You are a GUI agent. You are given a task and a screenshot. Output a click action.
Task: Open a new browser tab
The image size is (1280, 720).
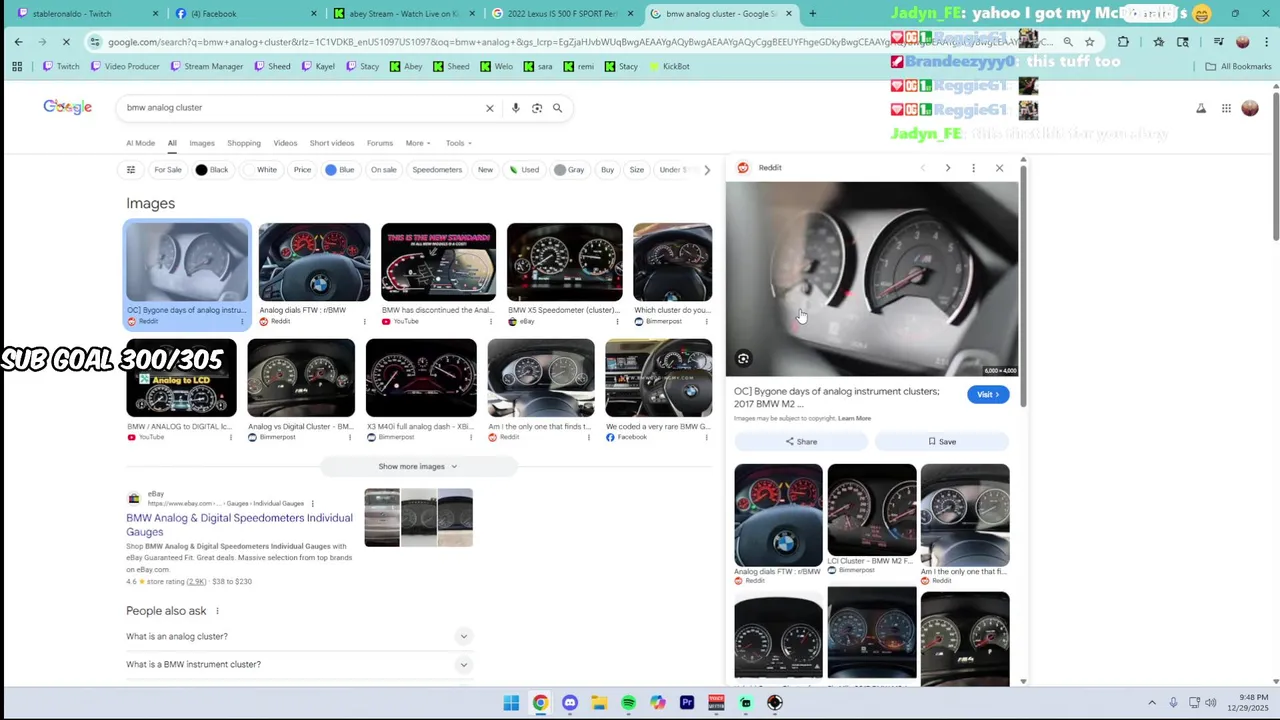tap(812, 14)
